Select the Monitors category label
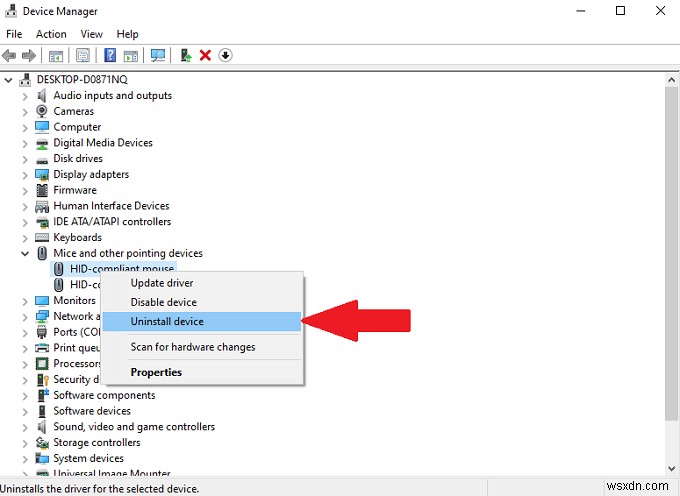 click(x=75, y=300)
